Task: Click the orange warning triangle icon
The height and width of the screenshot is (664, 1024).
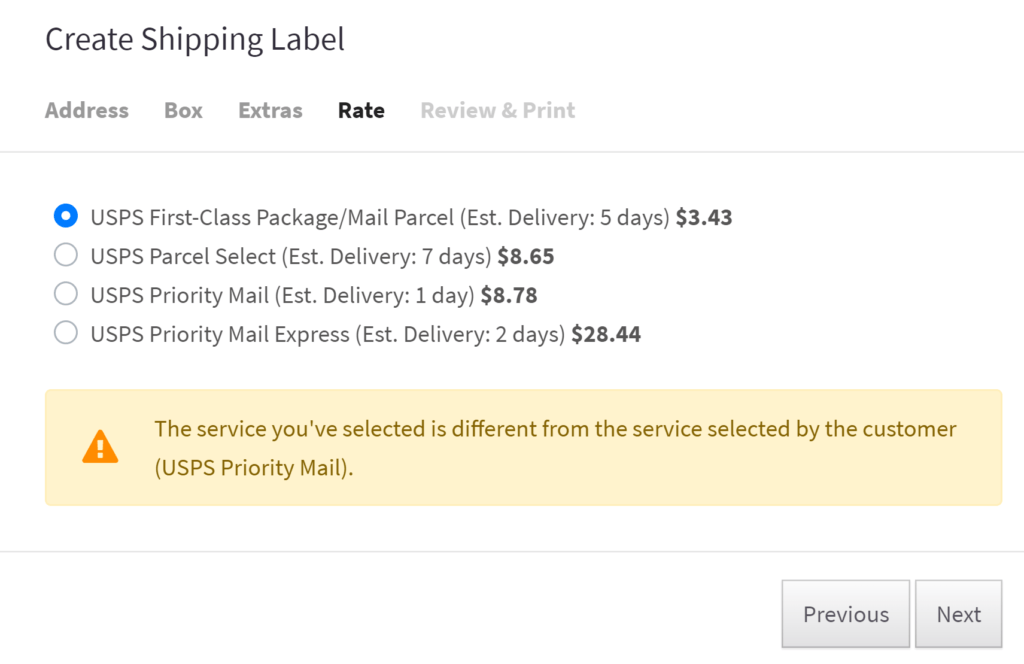Action: (100, 447)
